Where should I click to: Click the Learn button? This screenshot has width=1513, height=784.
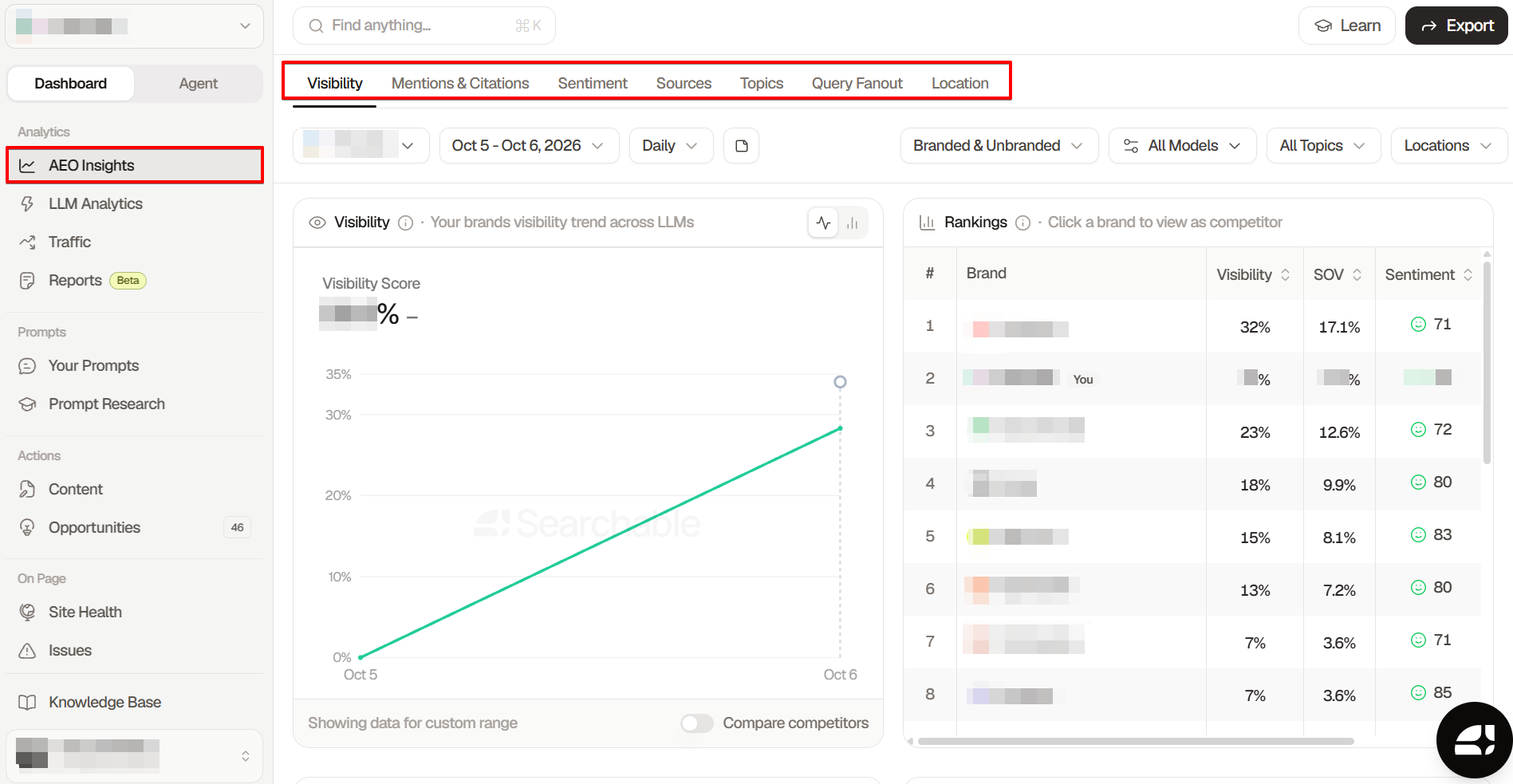point(1347,26)
